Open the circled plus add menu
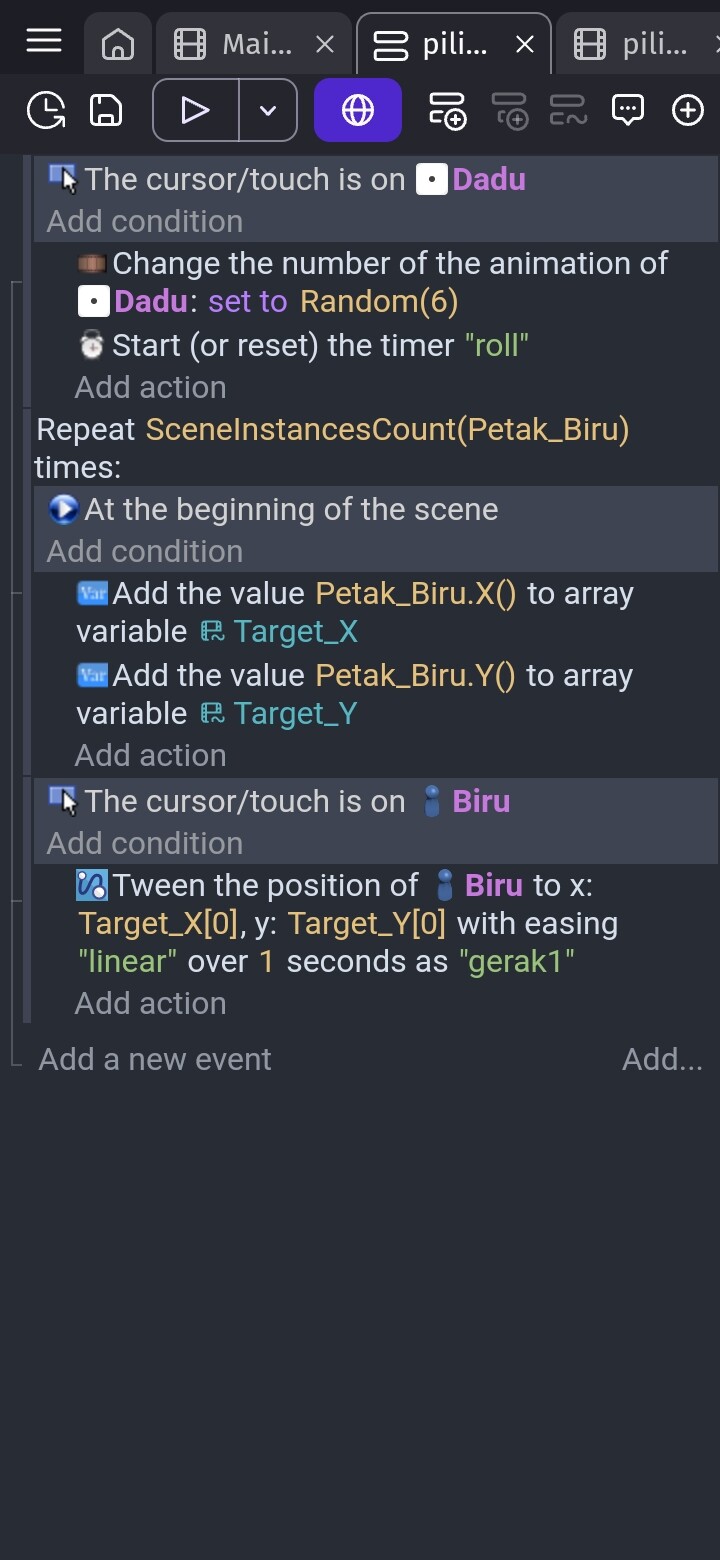Screen dimensions: 720x1560 click(x=688, y=110)
